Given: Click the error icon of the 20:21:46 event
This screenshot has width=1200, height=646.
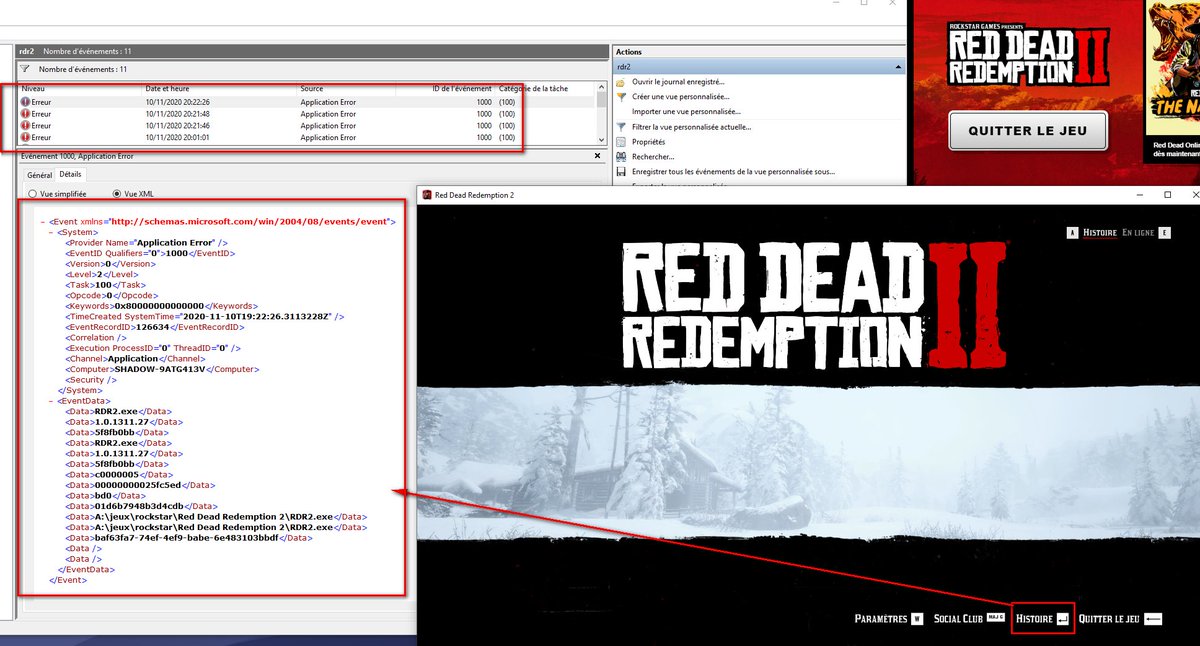Looking at the screenshot, I should pos(25,126).
